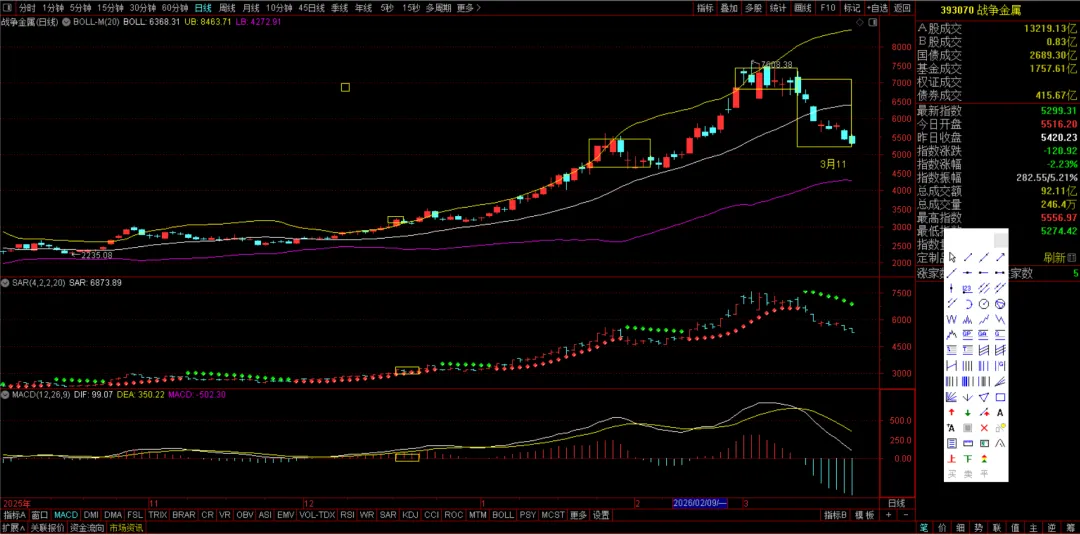
Task: Switch indicator to RSI
Action: tap(347, 515)
